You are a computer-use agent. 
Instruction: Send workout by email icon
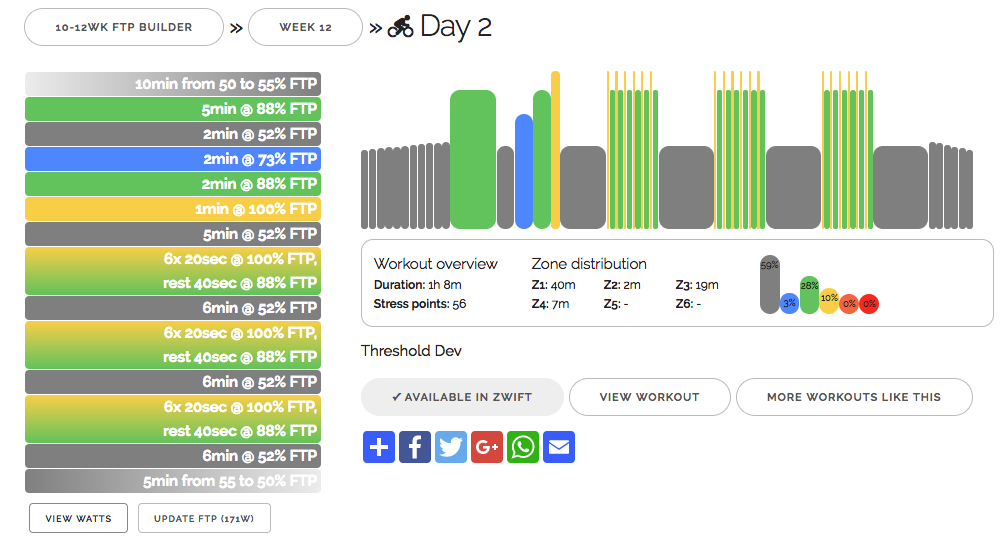[559, 446]
